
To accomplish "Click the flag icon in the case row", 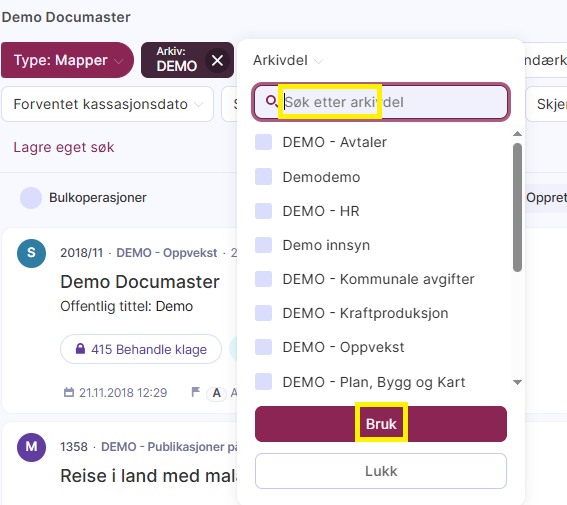I will click(x=196, y=392).
